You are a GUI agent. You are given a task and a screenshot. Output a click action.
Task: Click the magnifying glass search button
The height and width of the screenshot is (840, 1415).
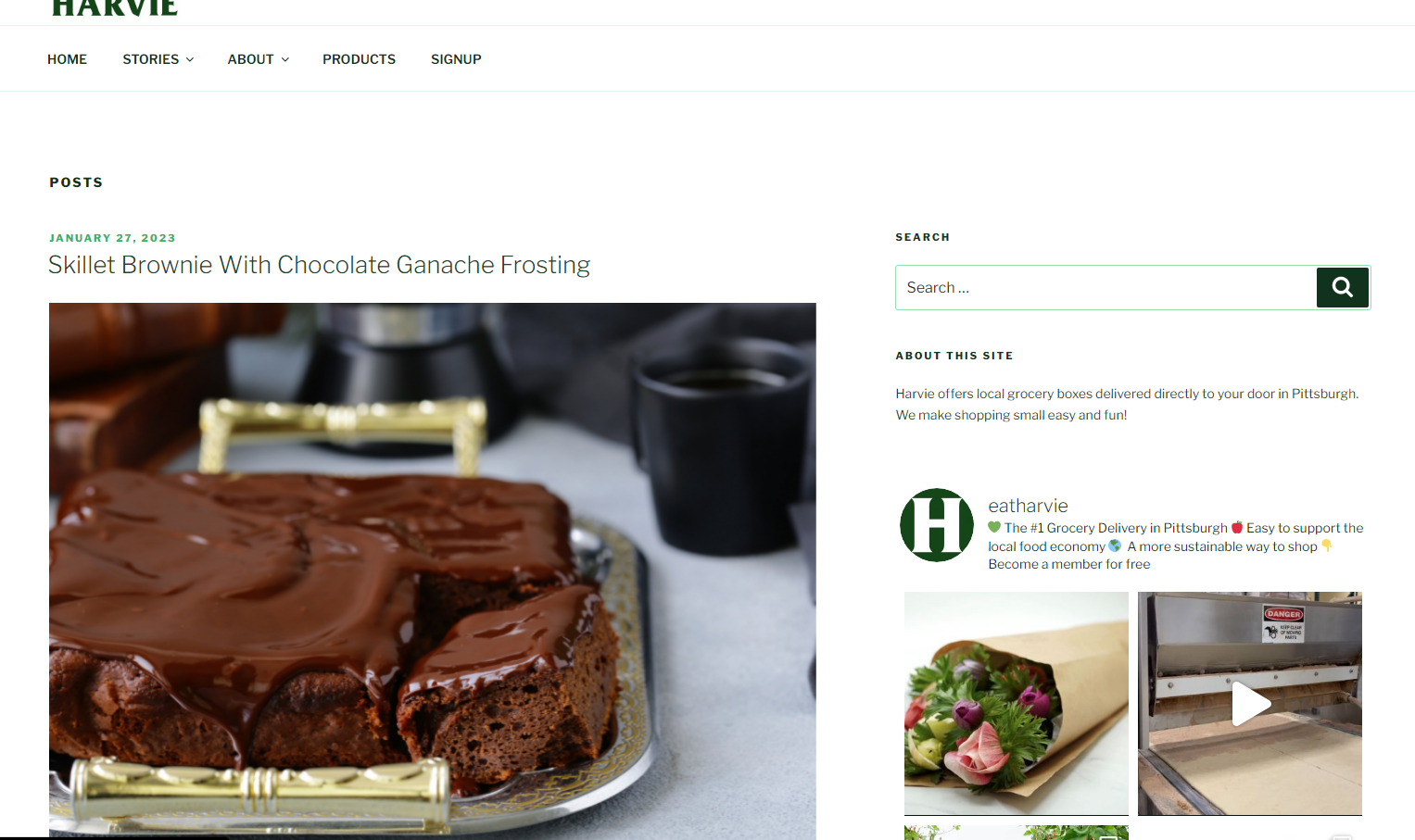click(x=1342, y=287)
